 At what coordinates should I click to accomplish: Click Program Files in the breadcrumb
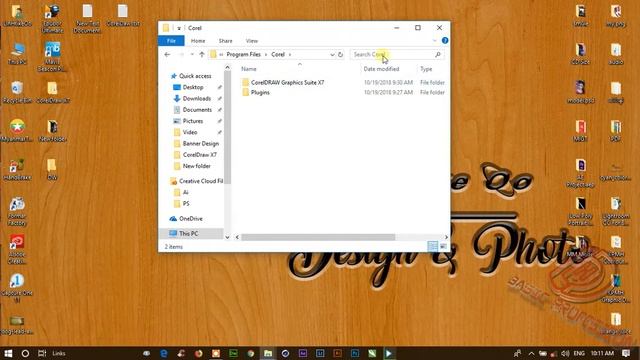tap(243, 54)
